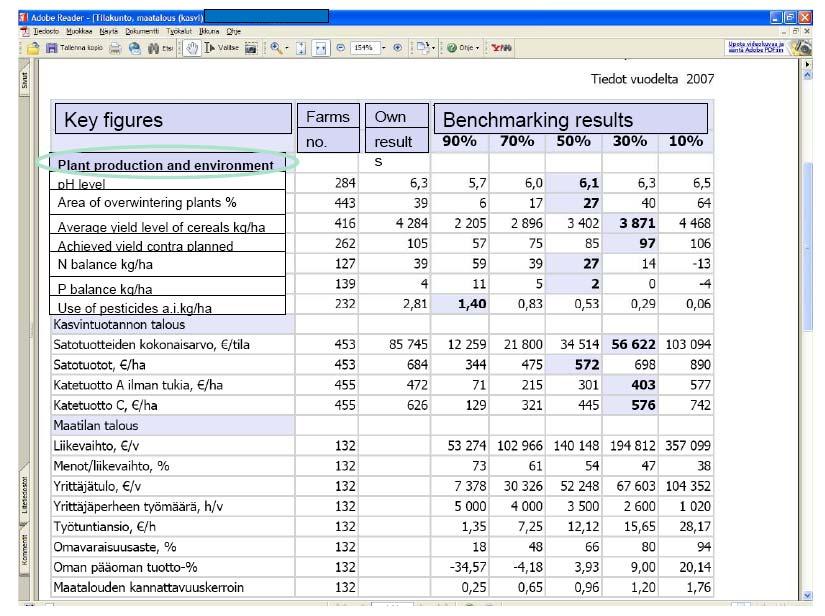Choose the magnifier Zoom In tool
825x616 pixels.
[x=276, y=48]
